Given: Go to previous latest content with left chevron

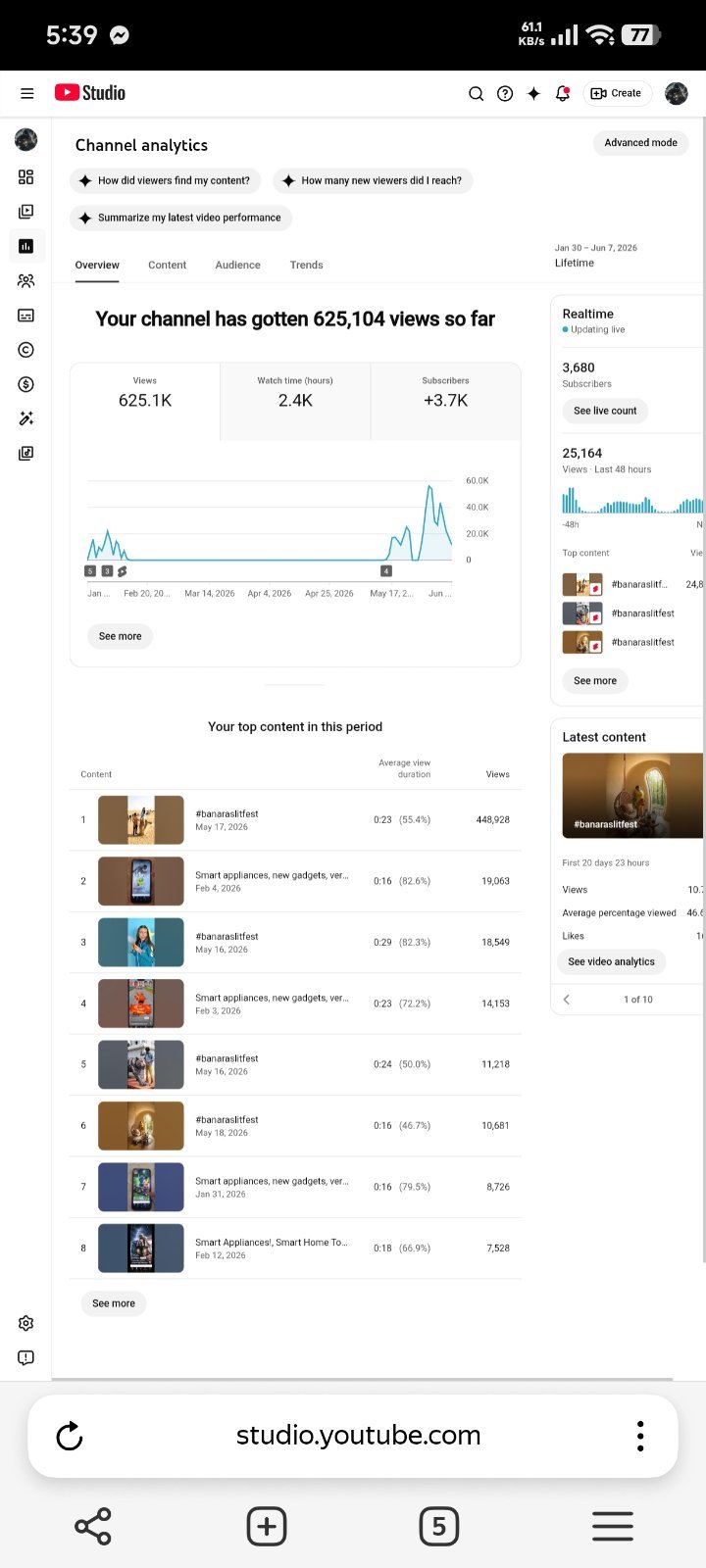Looking at the screenshot, I should point(567,999).
